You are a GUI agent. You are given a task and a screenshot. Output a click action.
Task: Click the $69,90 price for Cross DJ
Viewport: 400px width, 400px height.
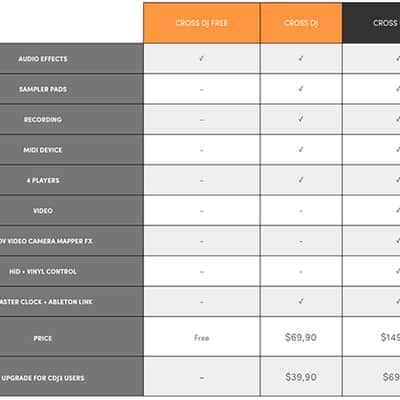301,337
